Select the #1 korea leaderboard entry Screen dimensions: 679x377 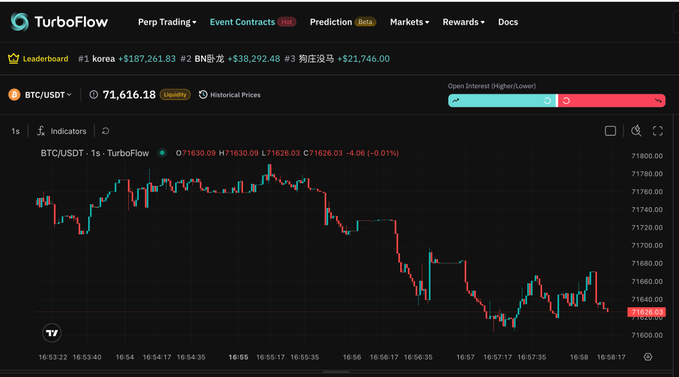[127, 59]
